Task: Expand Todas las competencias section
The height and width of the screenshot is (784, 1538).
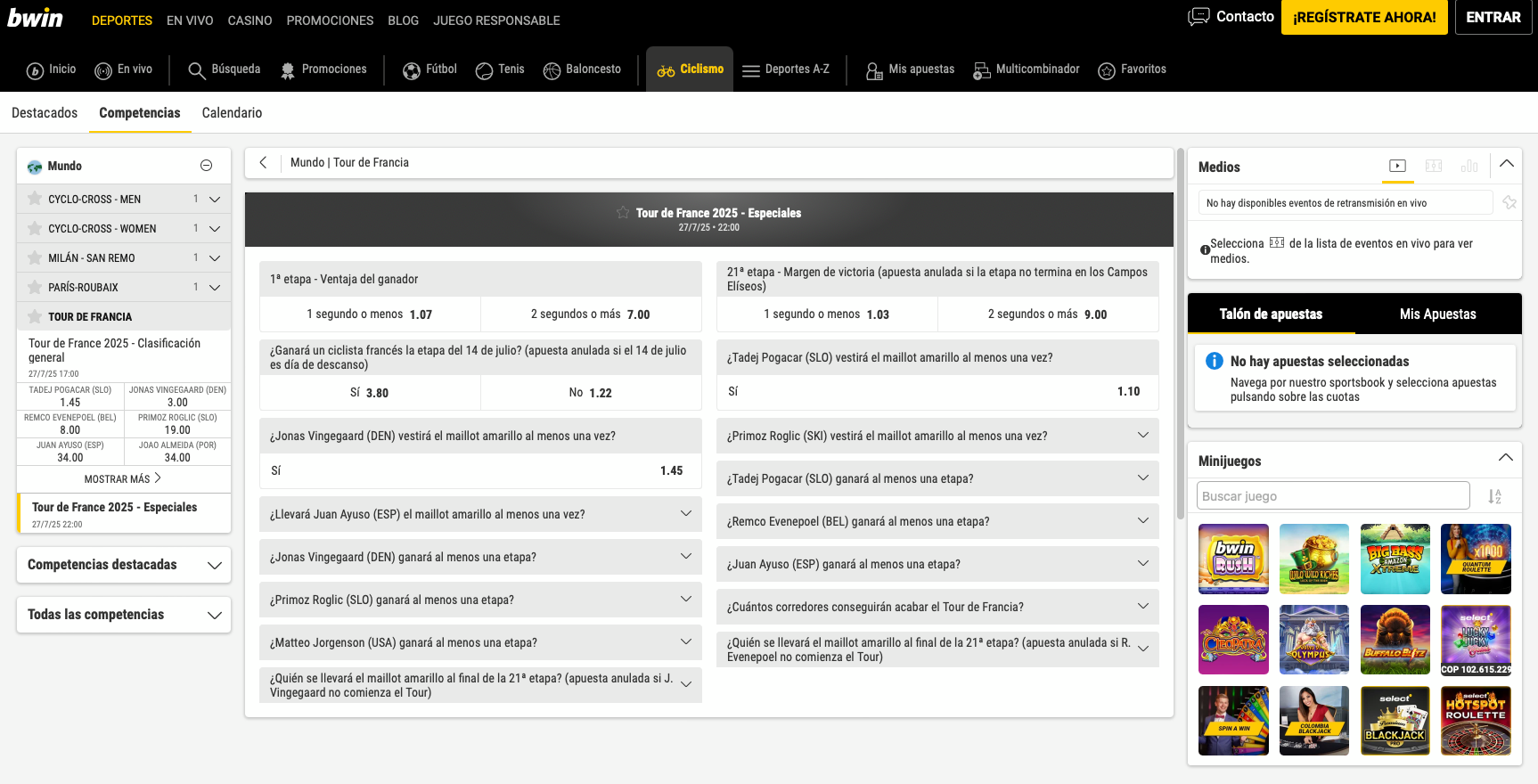Action: pyautogui.click(x=124, y=615)
